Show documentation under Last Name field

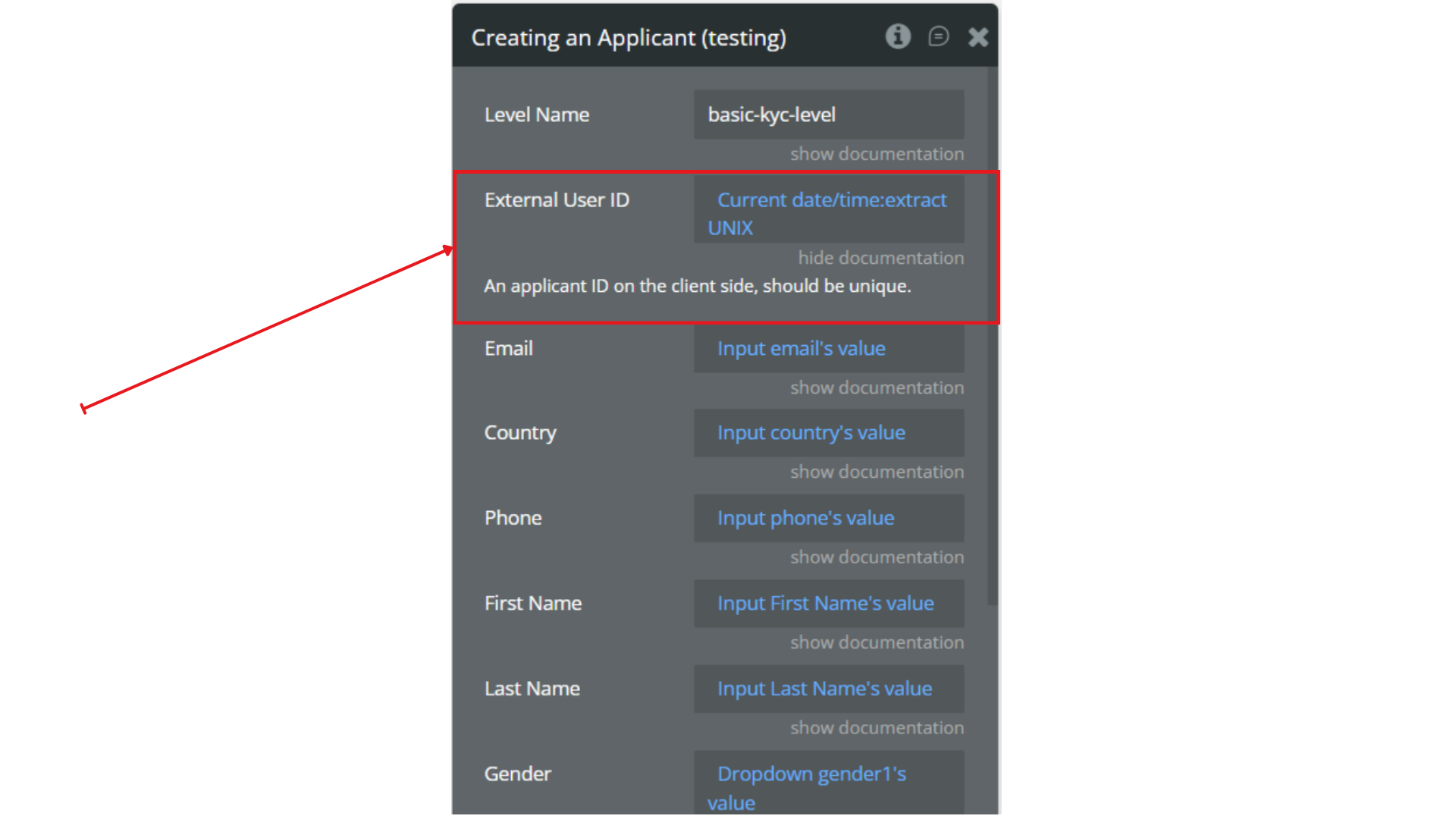click(x=877, y=728)
